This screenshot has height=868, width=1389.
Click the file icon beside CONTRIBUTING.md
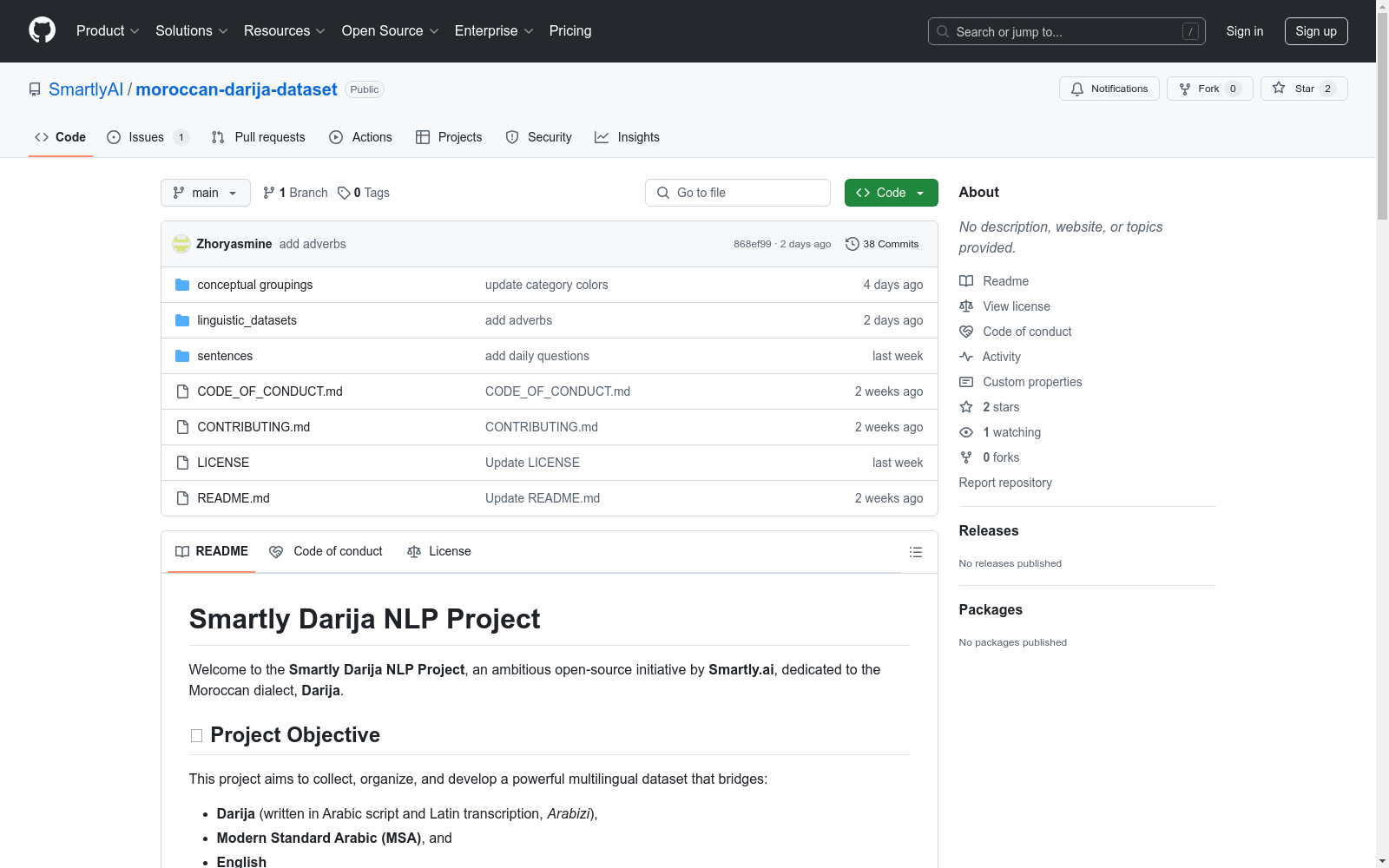(x=182, y=427)
